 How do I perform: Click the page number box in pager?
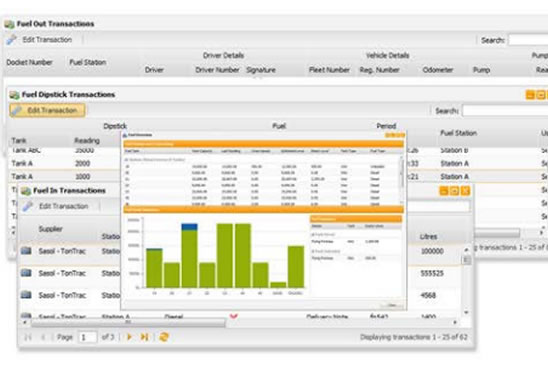(x=87, y=337)
